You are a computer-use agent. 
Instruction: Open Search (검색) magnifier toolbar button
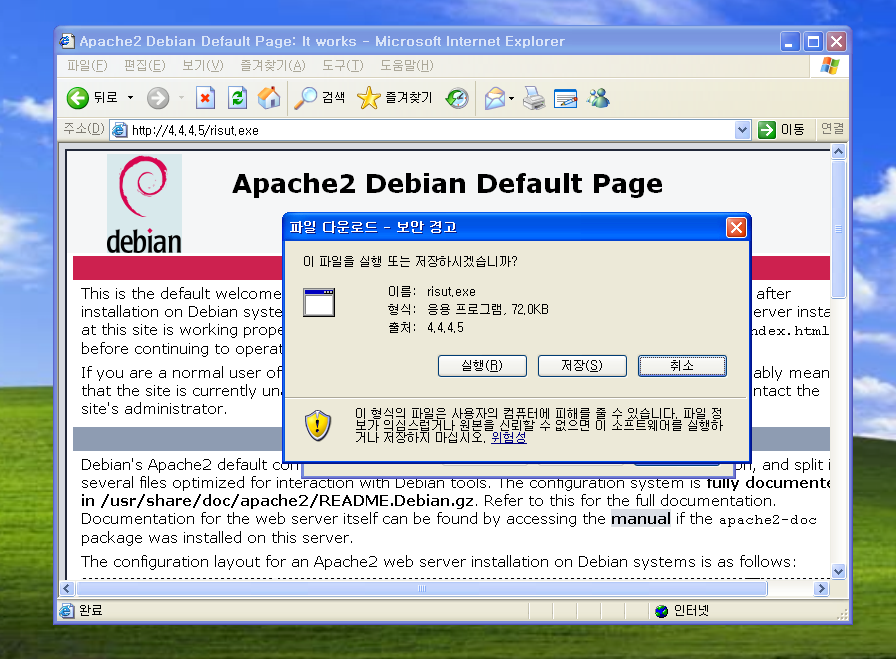pos(320,98)
